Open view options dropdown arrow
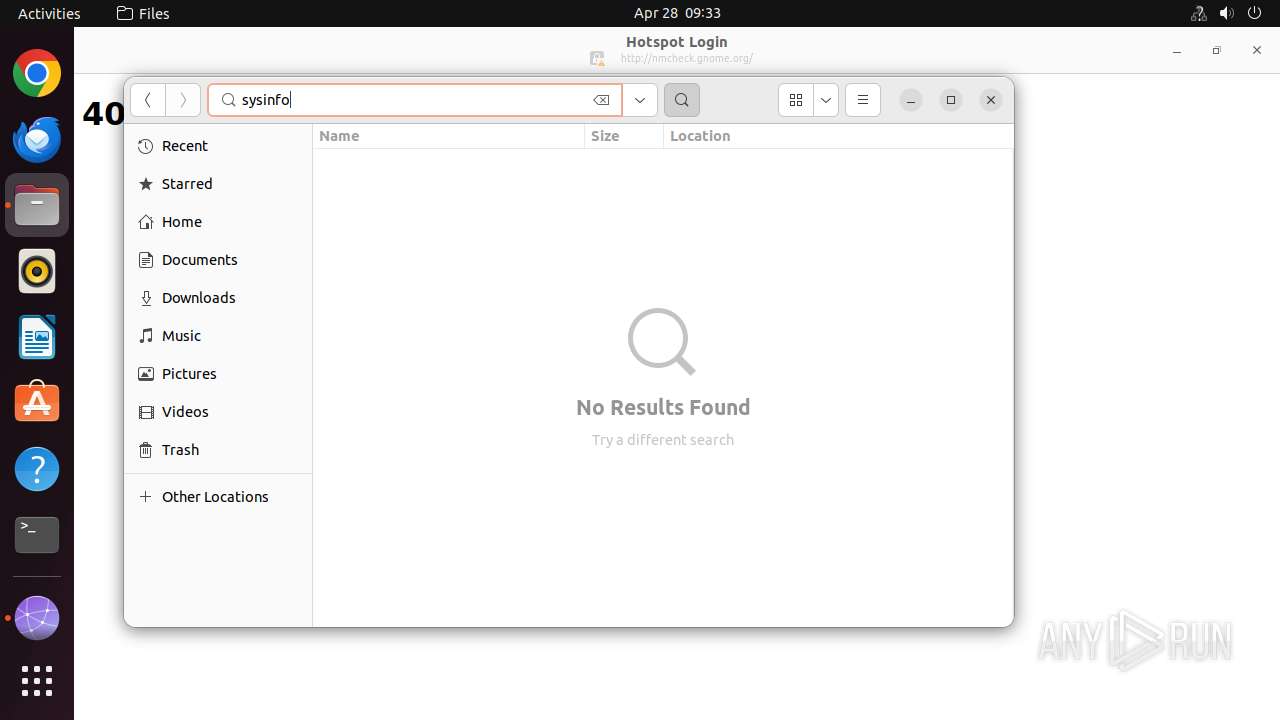Viewport: 1280px width, 720px height. pos(826,100)
